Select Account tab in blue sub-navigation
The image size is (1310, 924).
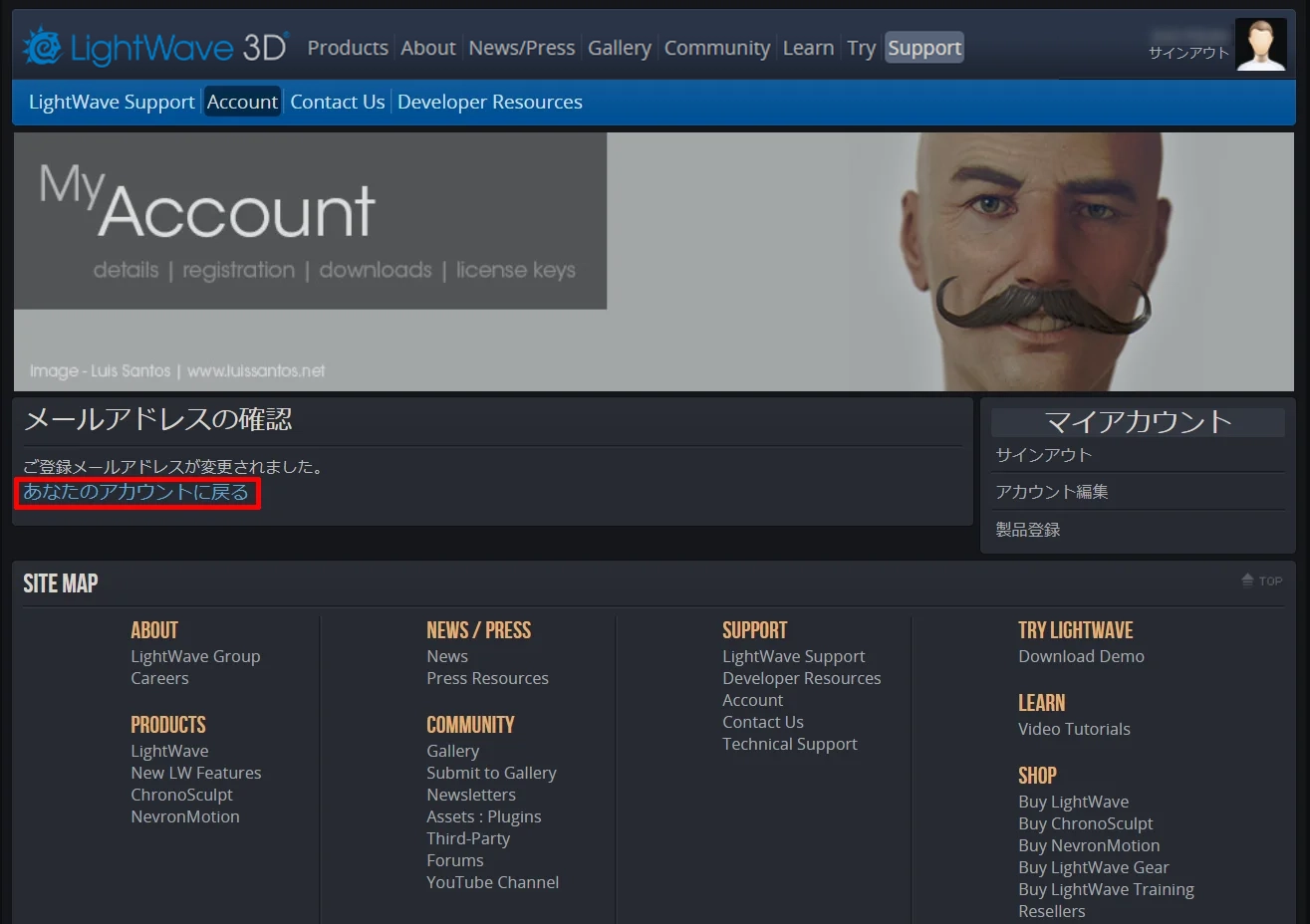coord(242,102)
